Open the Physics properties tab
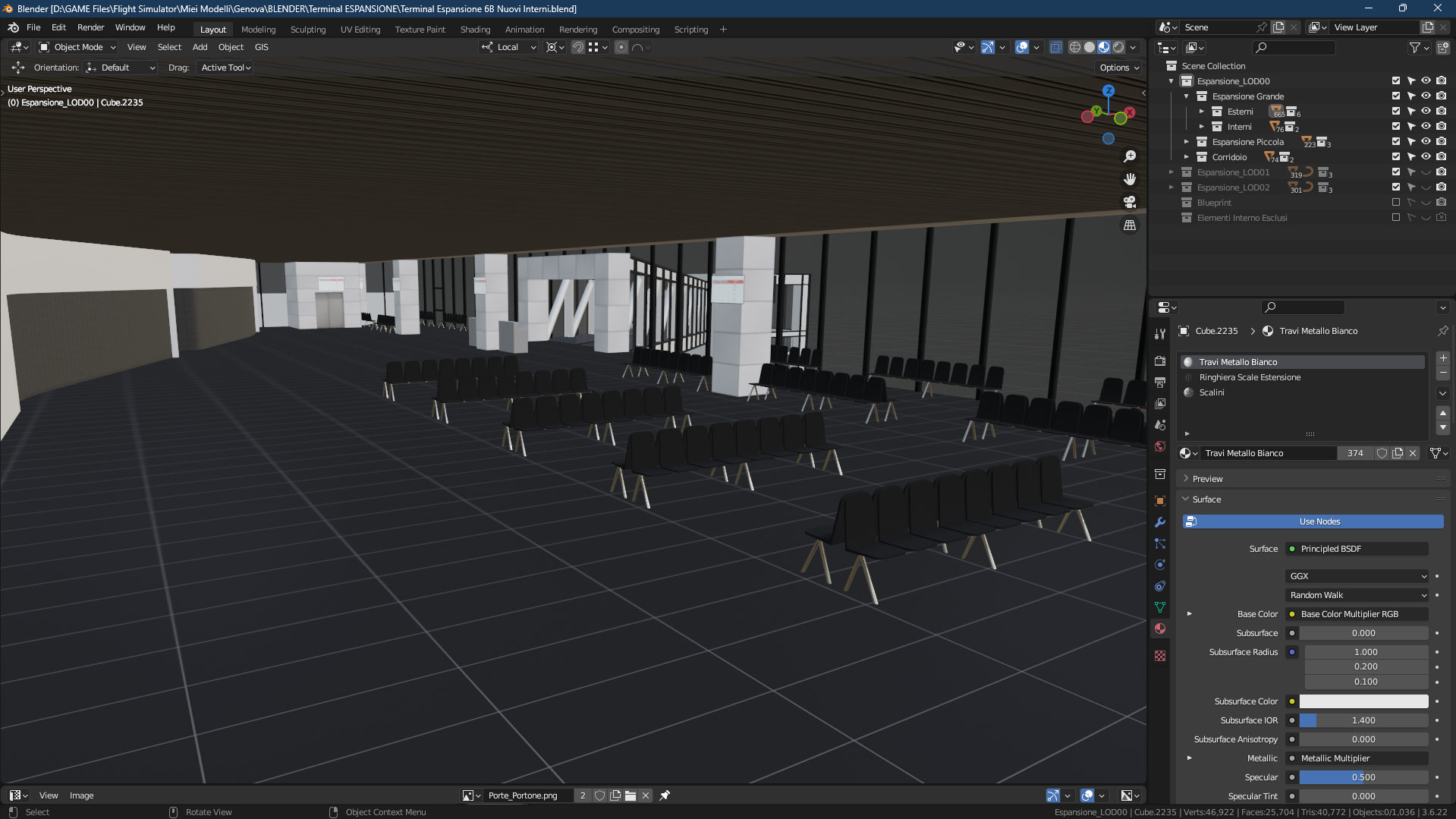Screen dimensions: 1456x819 click(x=1160, y=565)
